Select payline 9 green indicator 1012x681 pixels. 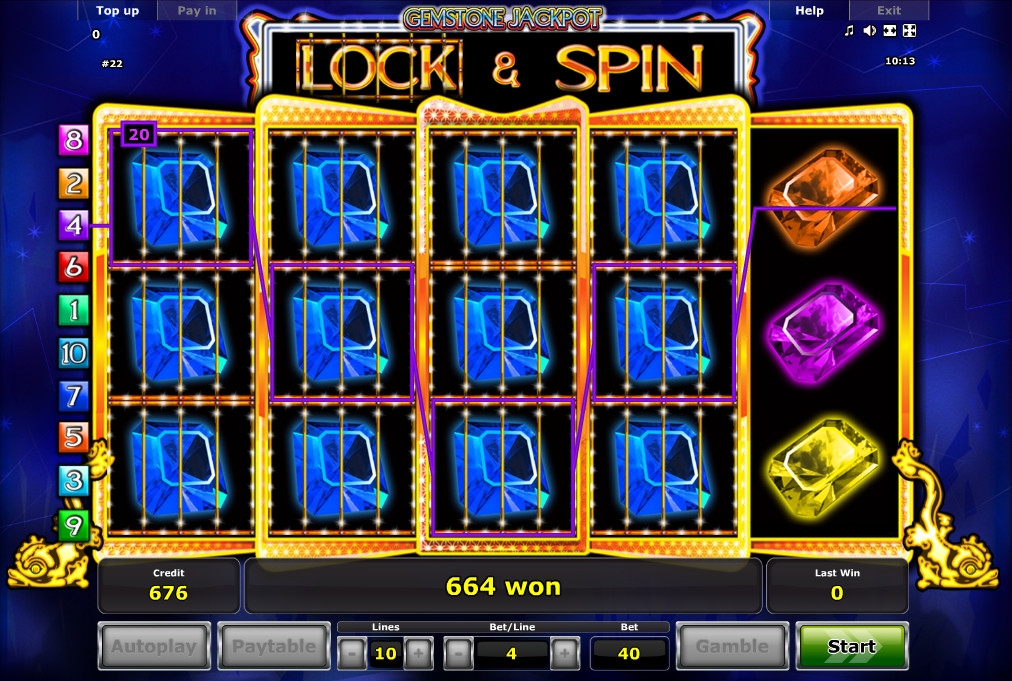[73, 525]
